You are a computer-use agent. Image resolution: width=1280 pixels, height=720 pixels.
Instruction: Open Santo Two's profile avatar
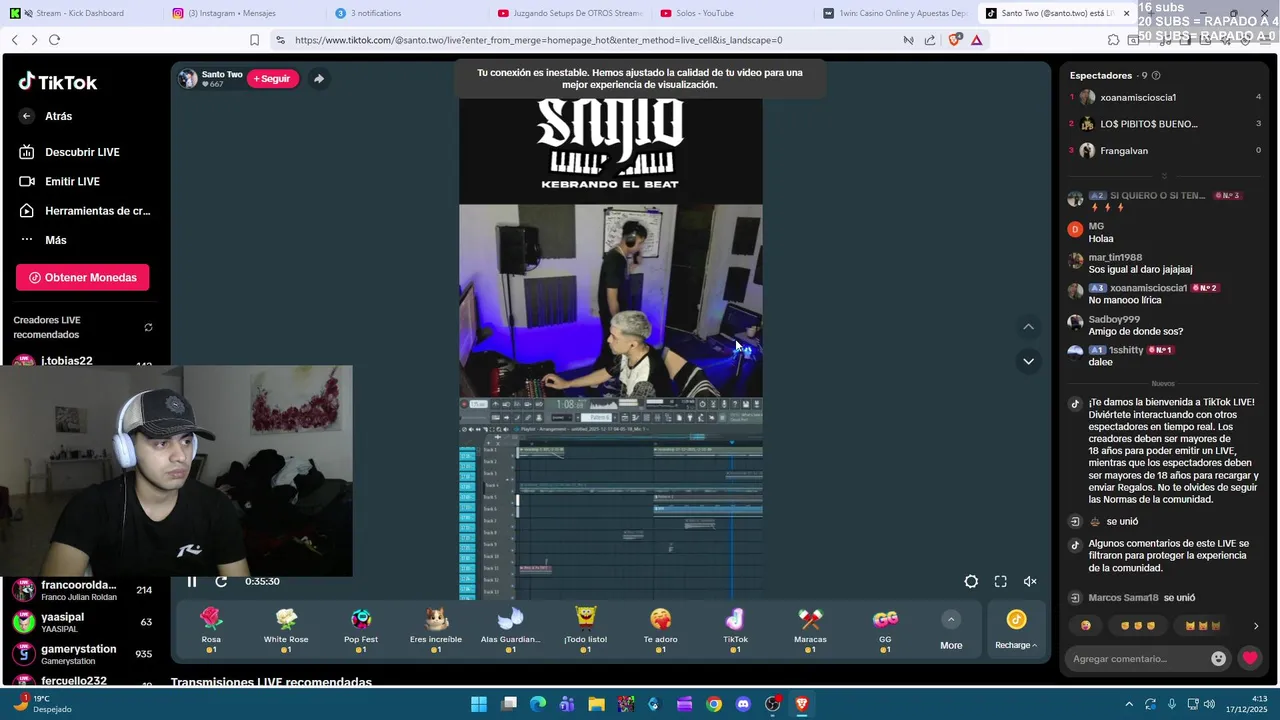[188, 79]
